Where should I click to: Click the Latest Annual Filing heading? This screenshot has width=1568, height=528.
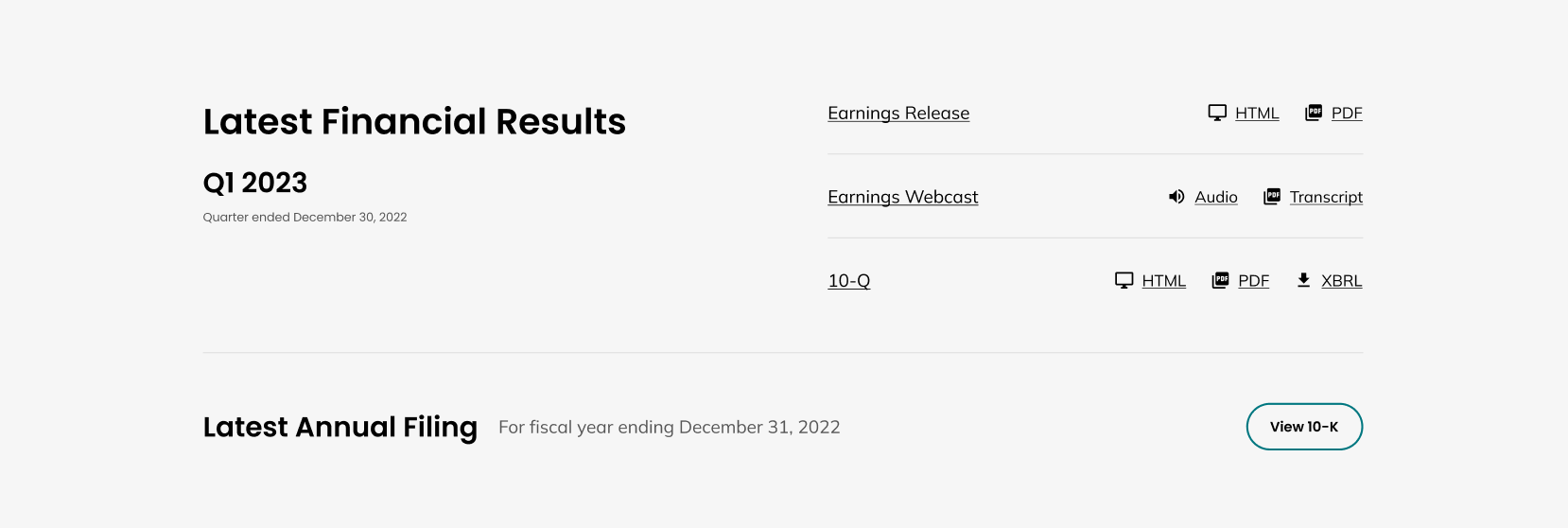(340, 427)
